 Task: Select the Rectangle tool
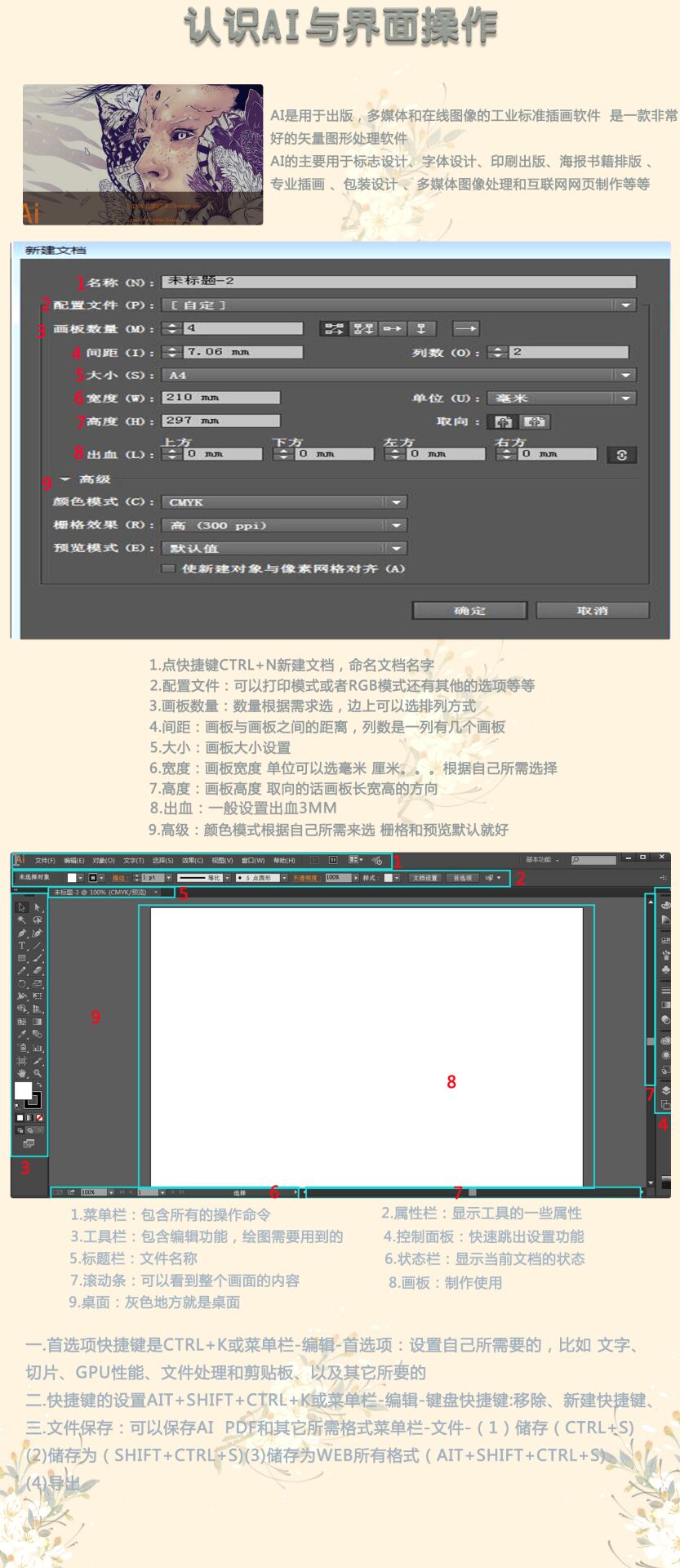coord(22,958)
